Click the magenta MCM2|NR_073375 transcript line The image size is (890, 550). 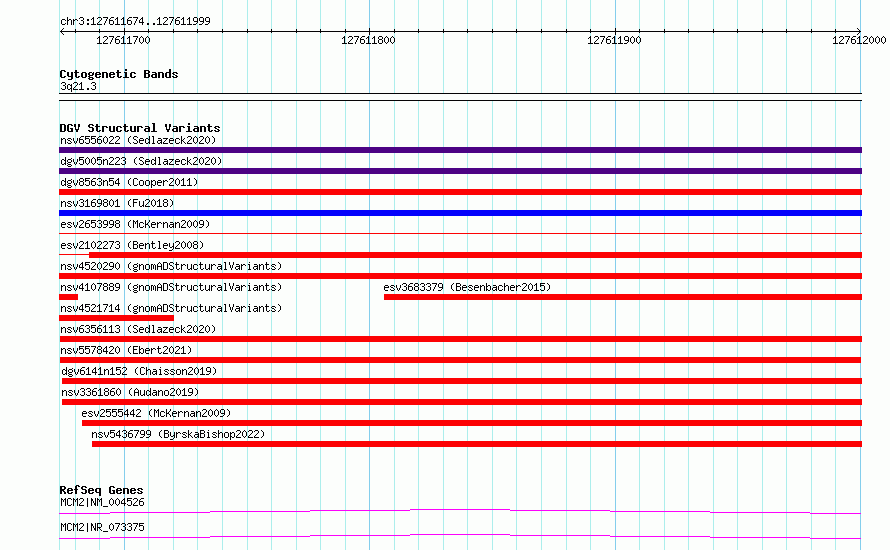pyautogui.click(x=460, y=536)
